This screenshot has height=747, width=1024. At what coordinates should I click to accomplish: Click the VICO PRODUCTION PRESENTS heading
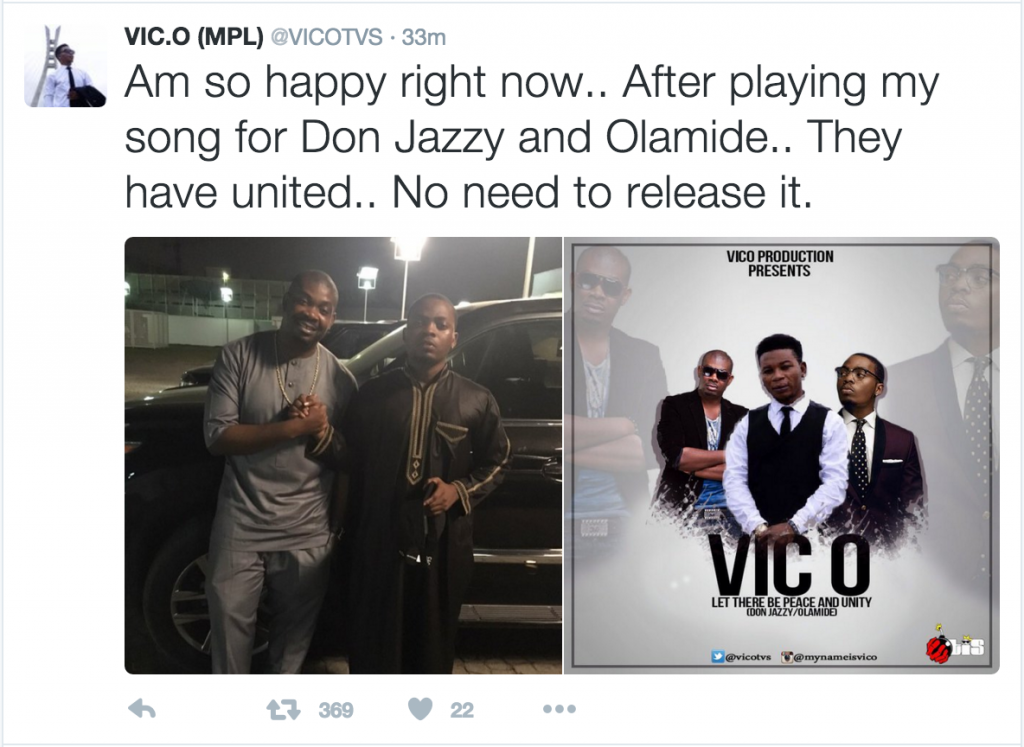pyautogui.click(x=780, y=263)
